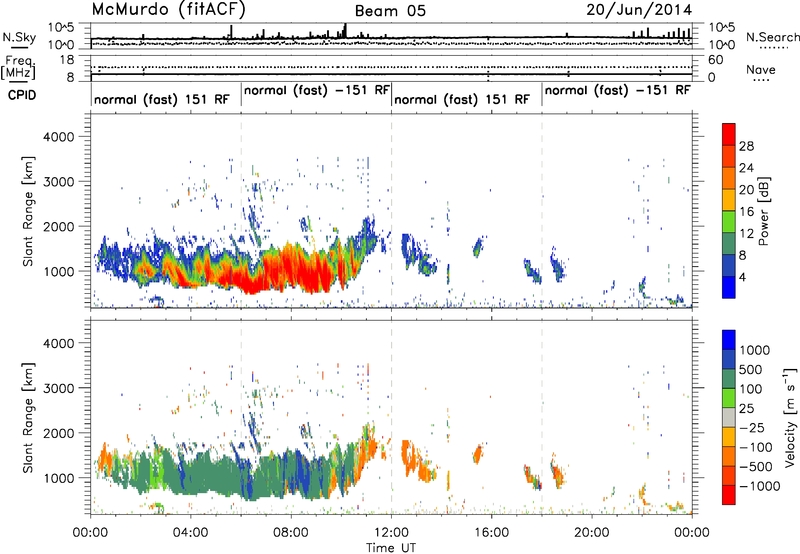
Task: Click the date "20/Jun/2014"
Action: (x=639, y=9)
